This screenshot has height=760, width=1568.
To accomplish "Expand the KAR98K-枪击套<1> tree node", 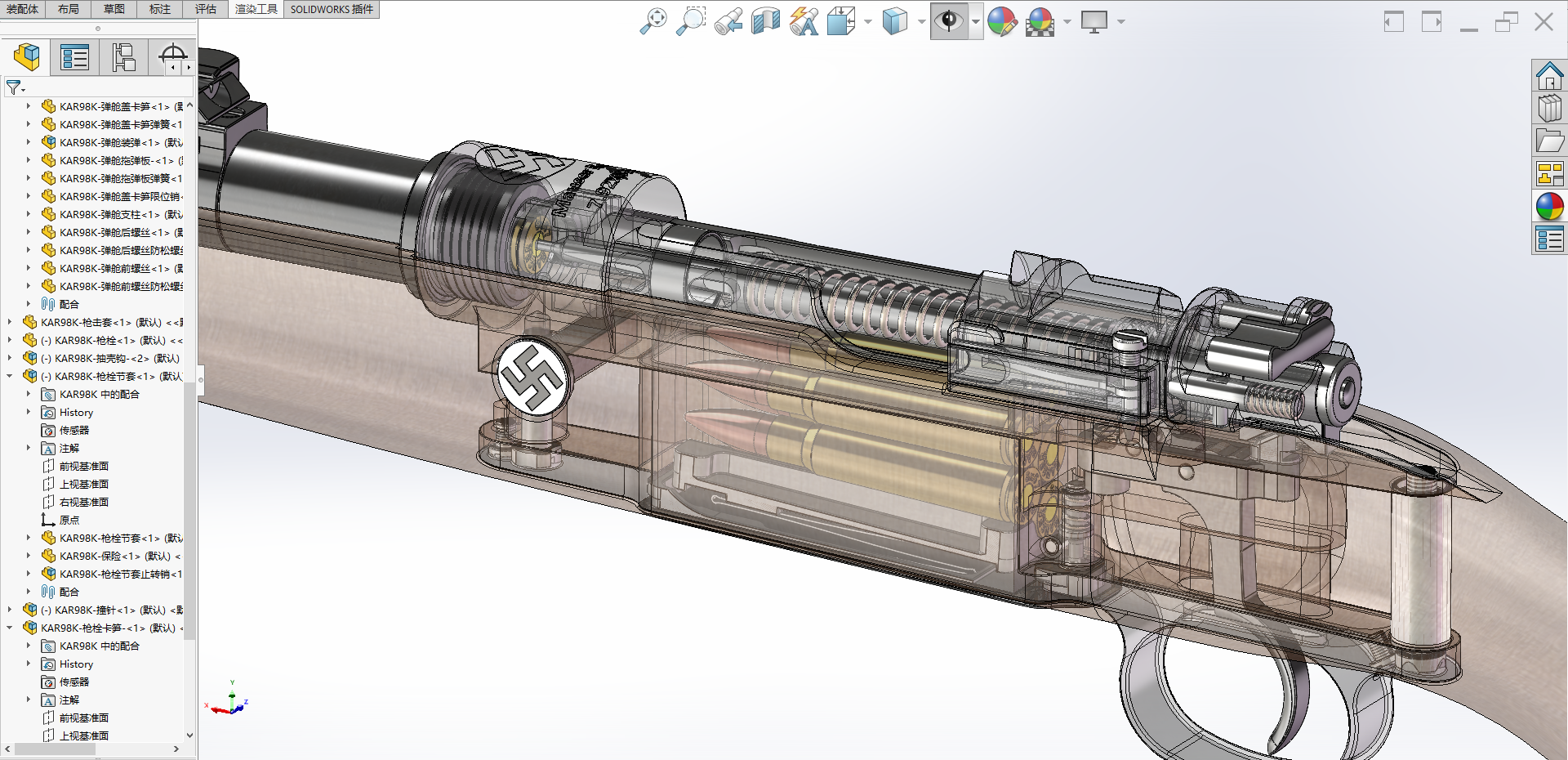I will (10, 322).
